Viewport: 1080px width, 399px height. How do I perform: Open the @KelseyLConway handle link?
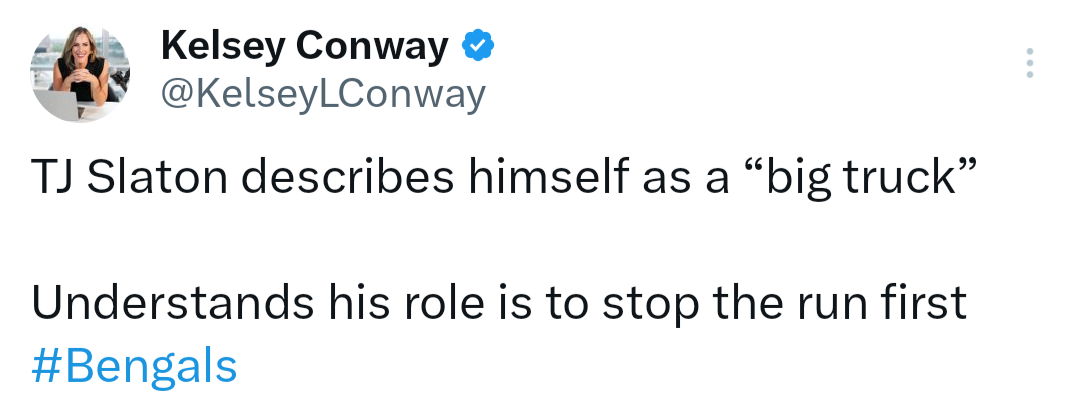click(x=323, y=95)
